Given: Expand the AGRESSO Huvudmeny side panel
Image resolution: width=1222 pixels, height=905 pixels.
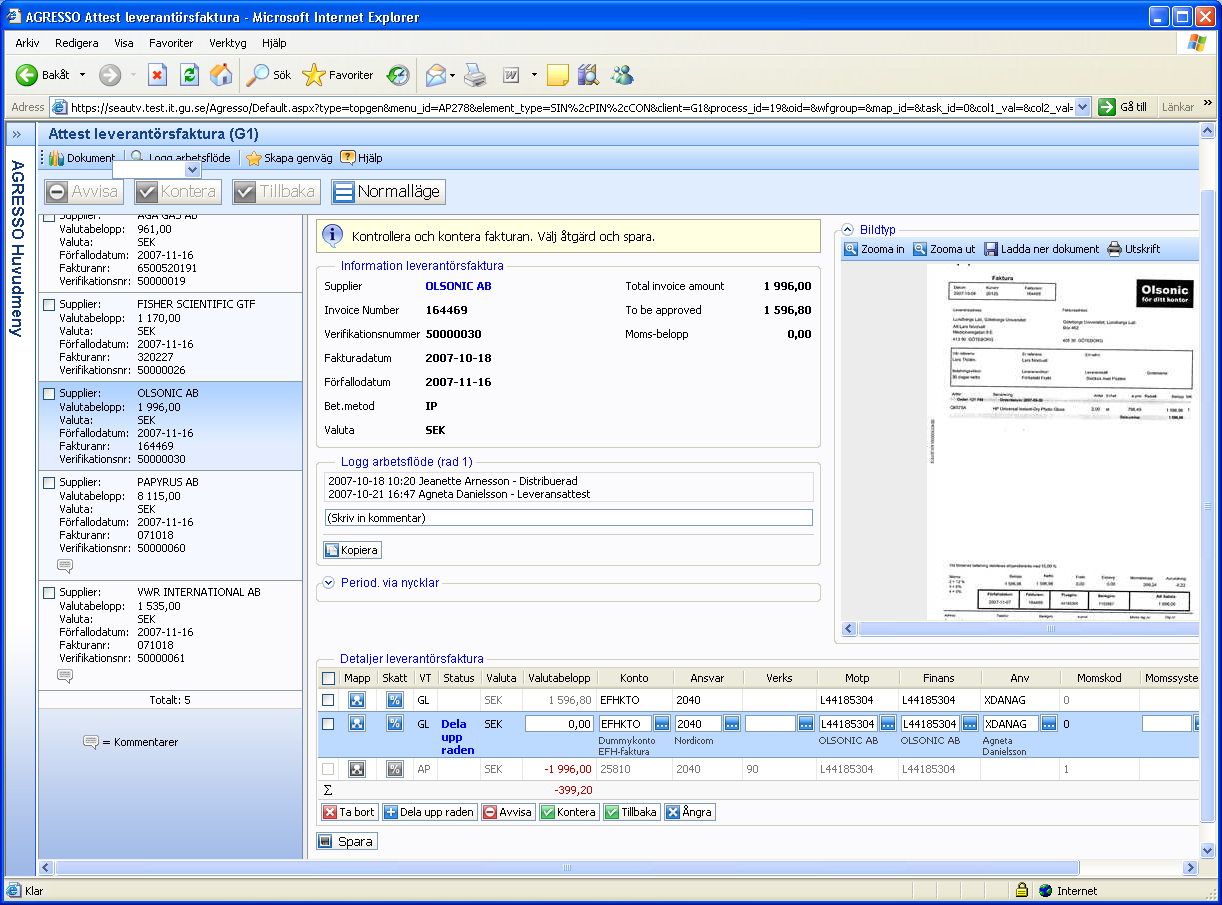Looking at the screenshot, I should pyautogui.click(x=17, y=134).
